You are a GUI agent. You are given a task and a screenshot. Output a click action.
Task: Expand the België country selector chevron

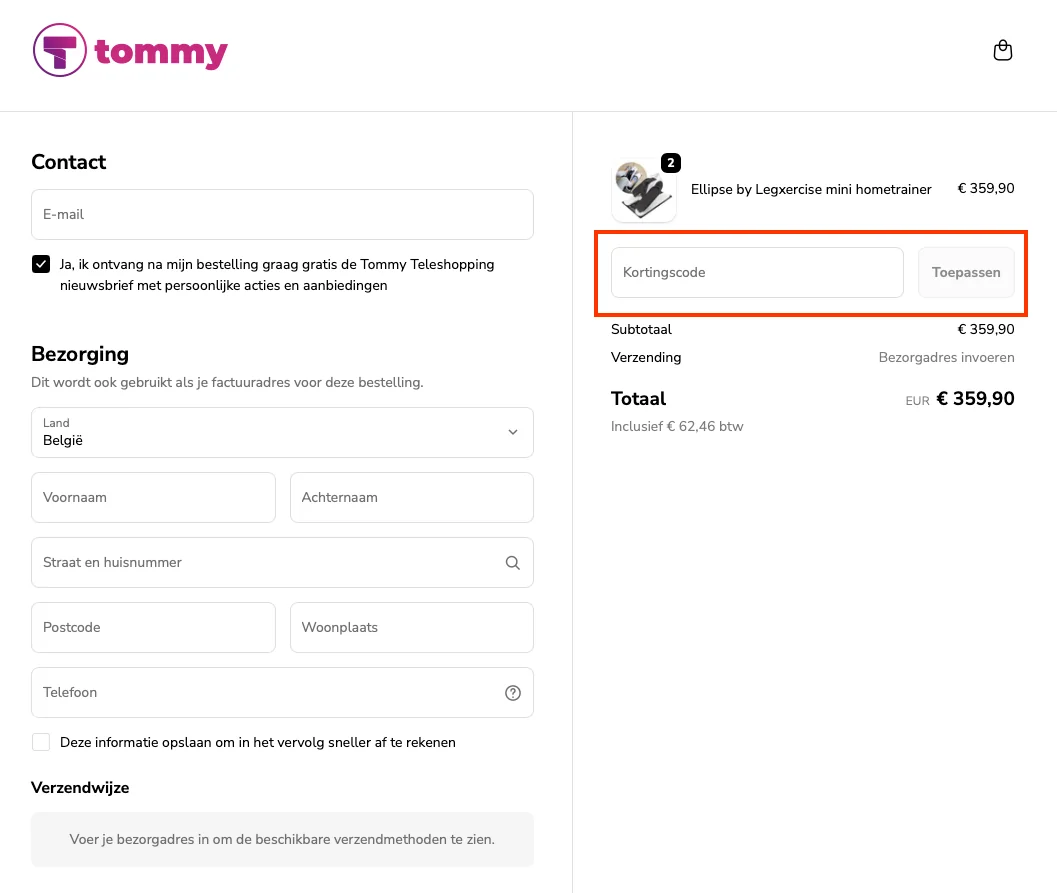[512, 432]
